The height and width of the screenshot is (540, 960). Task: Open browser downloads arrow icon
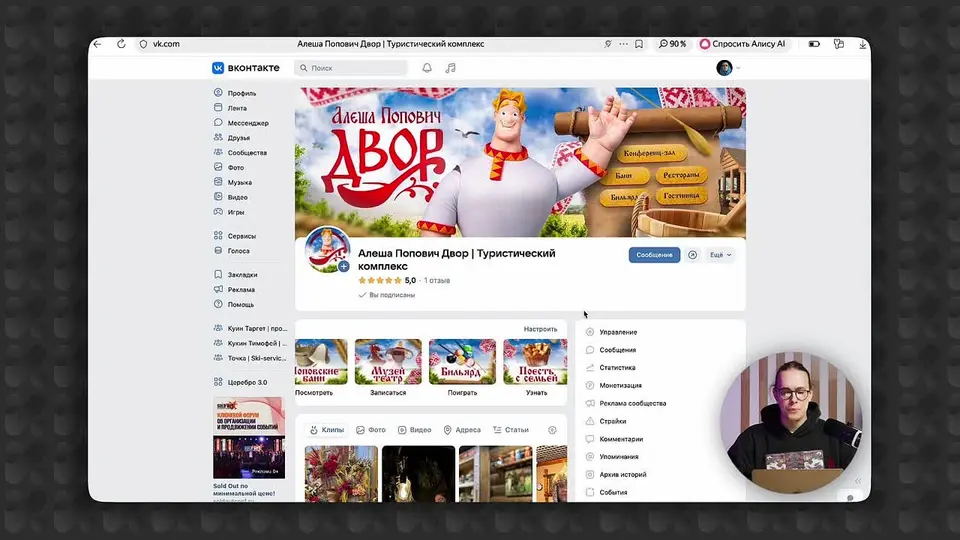click(x=862, y=44)
